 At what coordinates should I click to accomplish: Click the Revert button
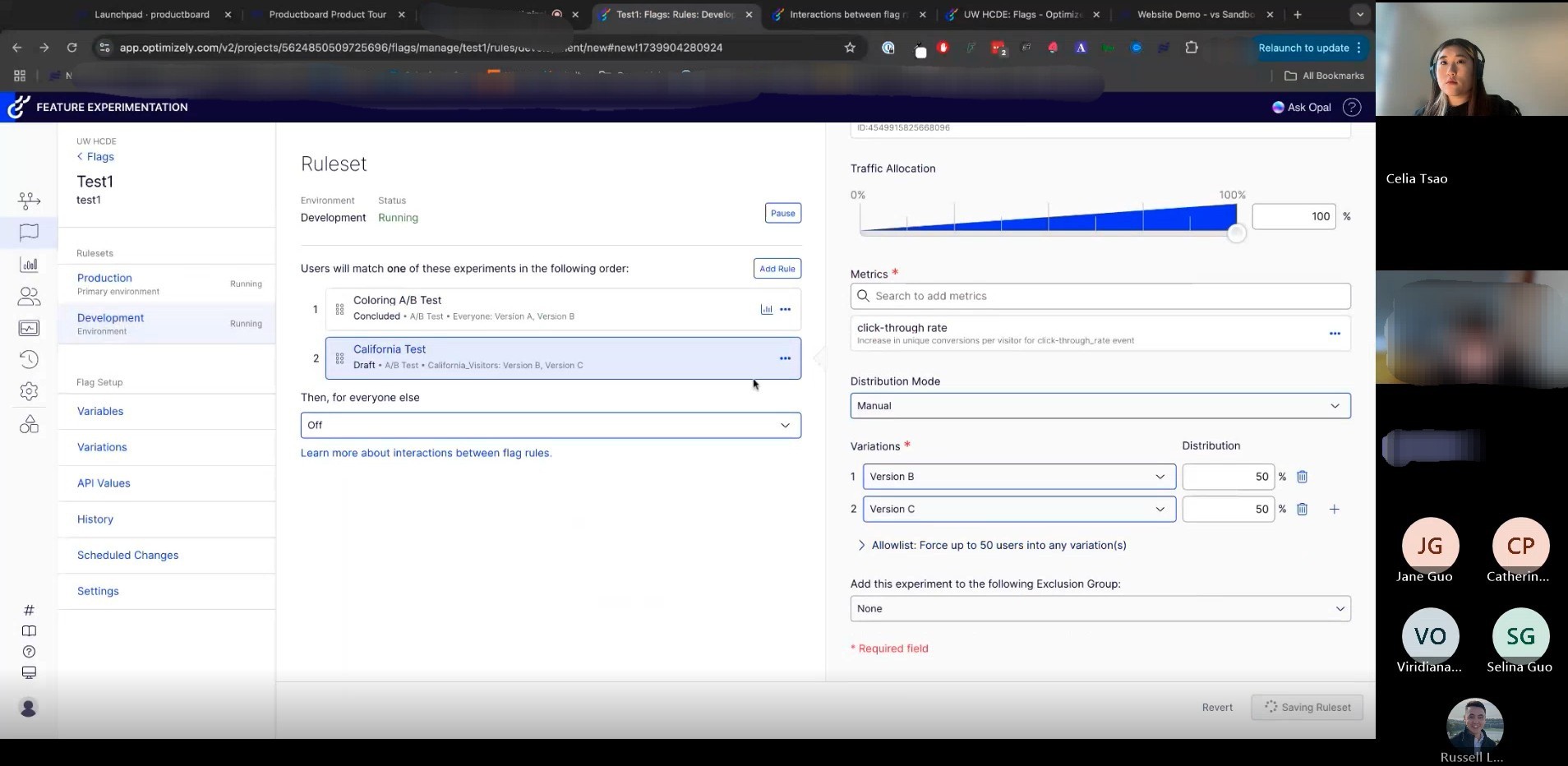coord(1217,708)
